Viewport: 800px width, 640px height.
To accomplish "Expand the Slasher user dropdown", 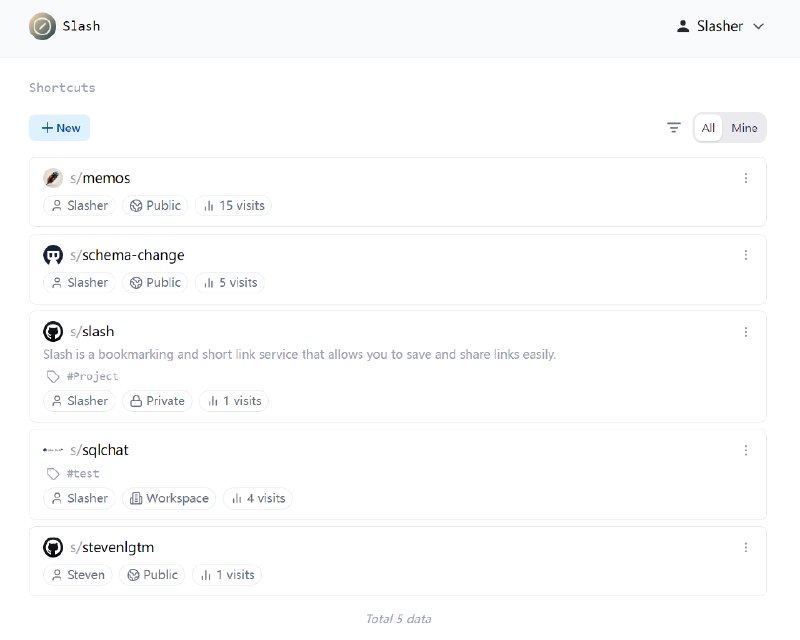I will [720, 27].
